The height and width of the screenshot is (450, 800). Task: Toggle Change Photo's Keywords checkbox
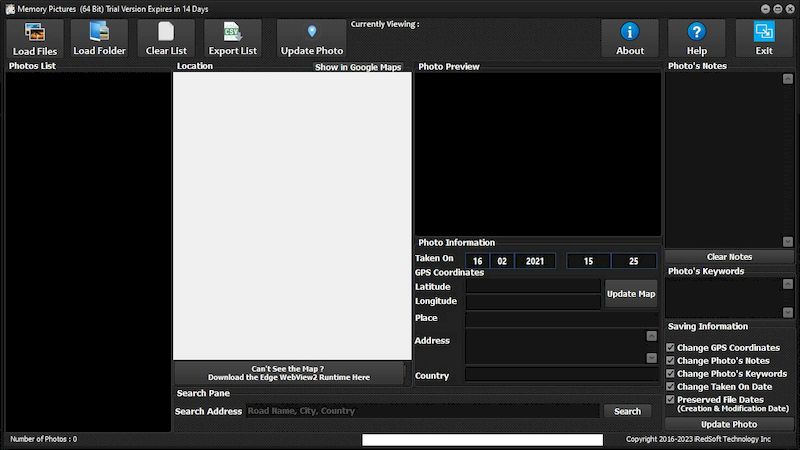670,373
